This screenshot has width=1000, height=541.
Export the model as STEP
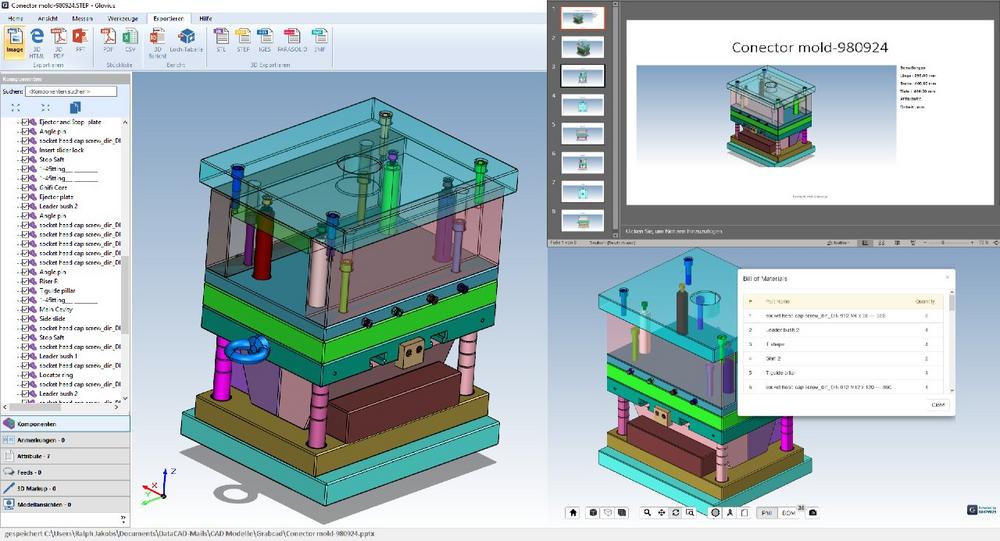tap(243, 41)
